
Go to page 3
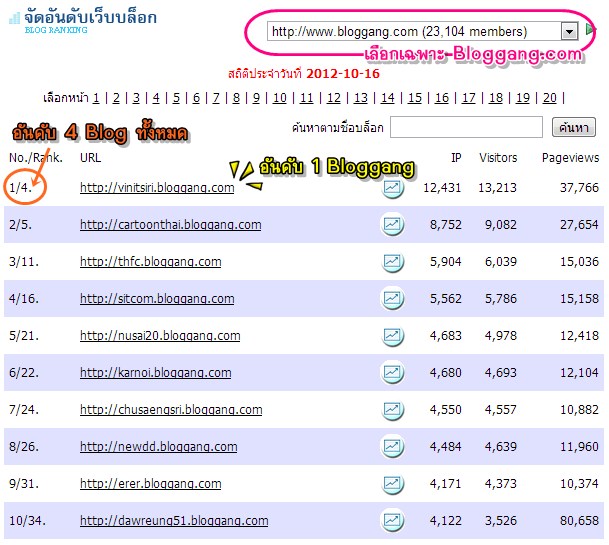tap(136, 98)
